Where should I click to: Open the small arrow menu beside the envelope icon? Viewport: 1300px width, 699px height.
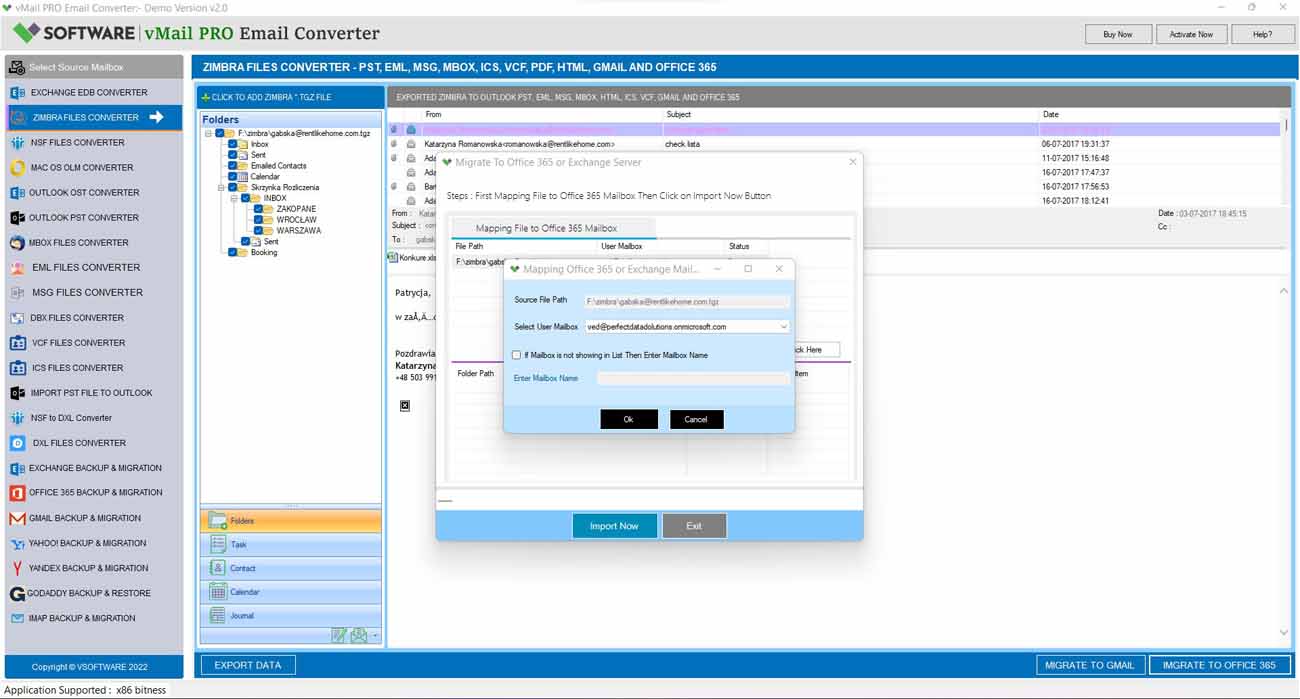(375, 636)
